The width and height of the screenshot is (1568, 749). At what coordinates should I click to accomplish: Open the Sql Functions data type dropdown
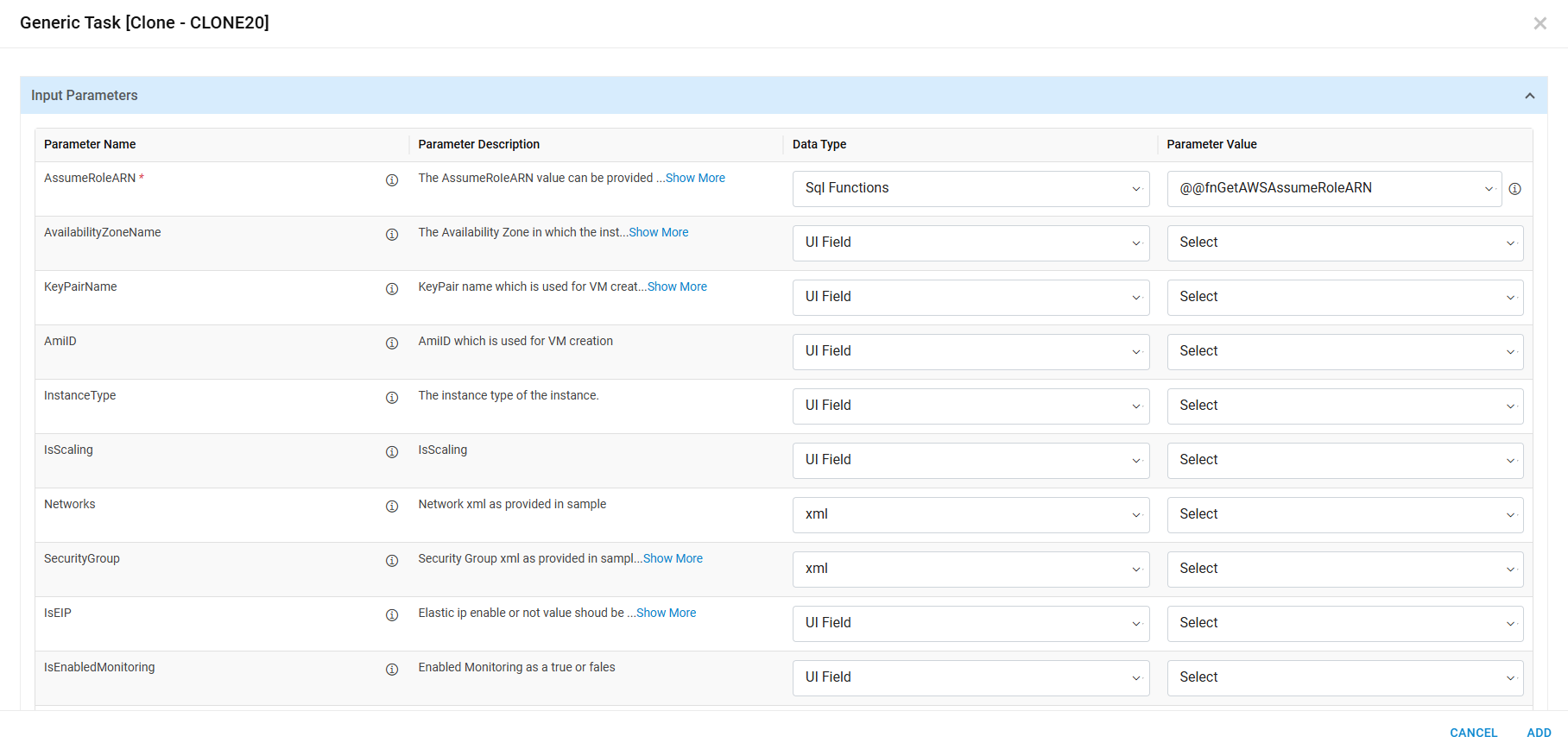tap(971, 189)
